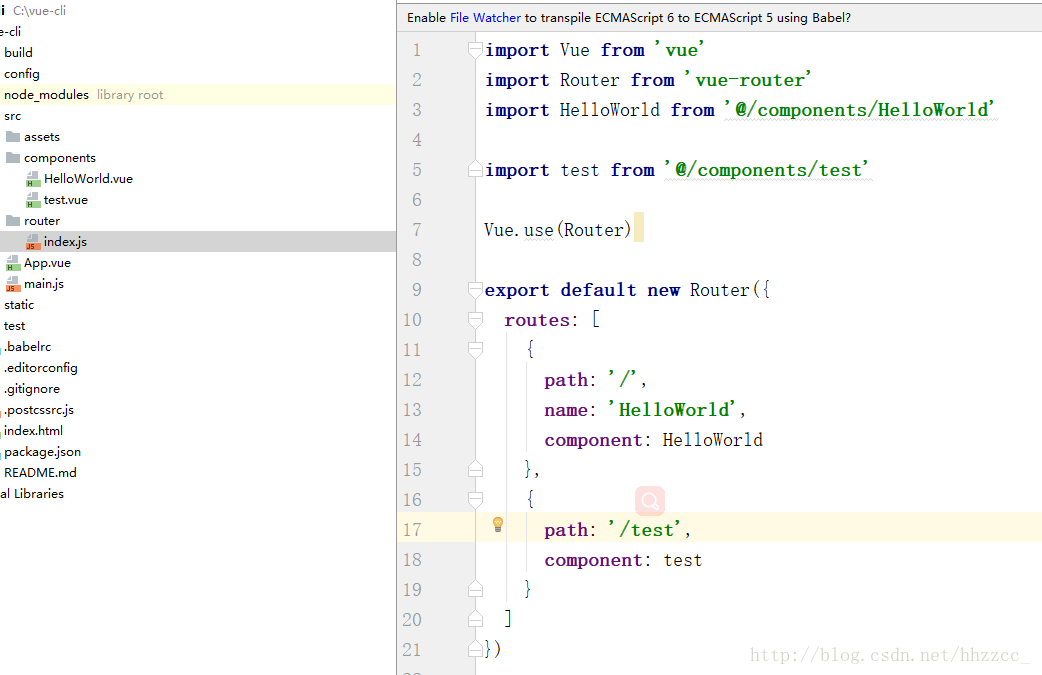This screenshot has height=675, width=1042.
Task: Click 'component: test' on line 18
Action: pos(623,560)
